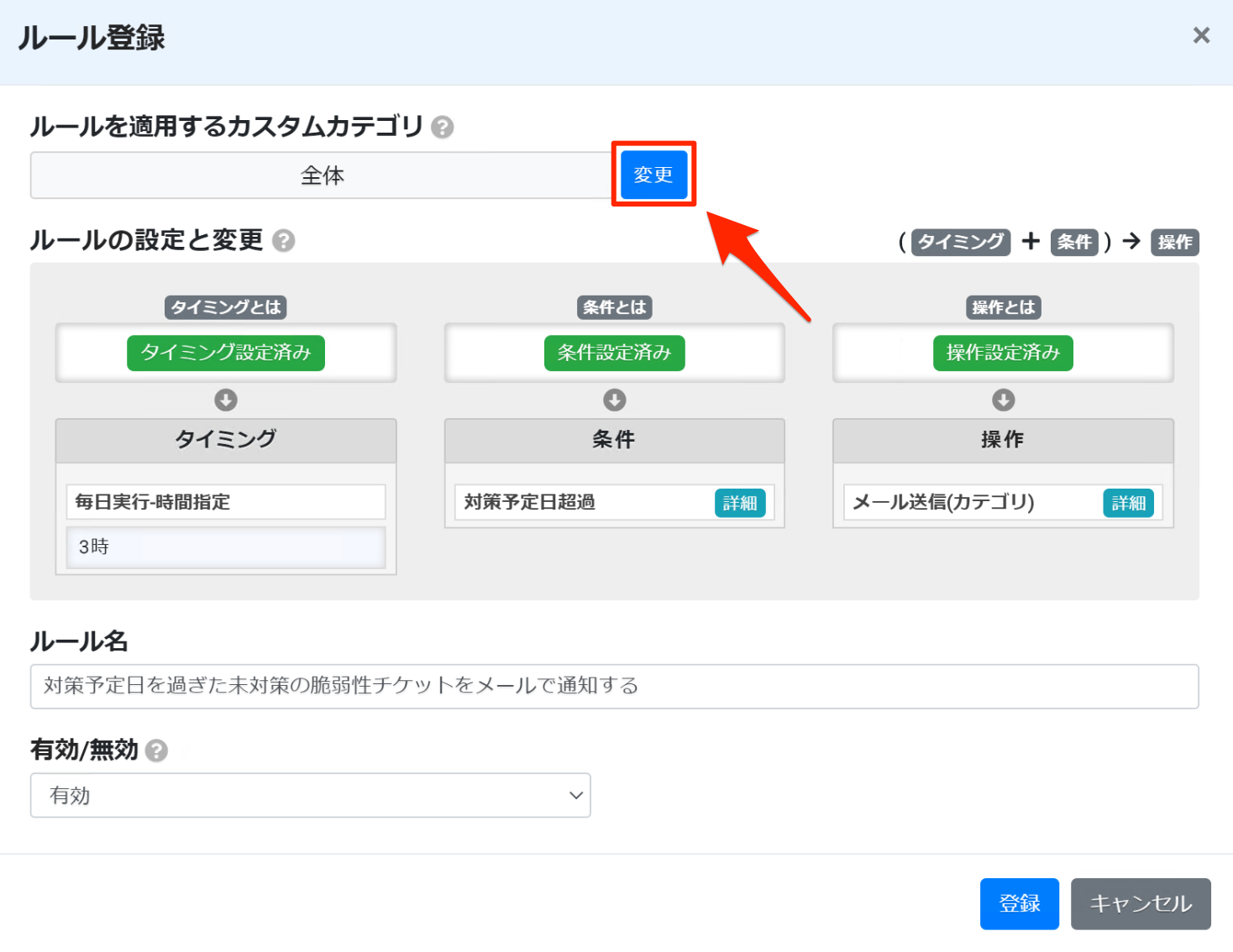This screenshot has height=952, width=1233.
Task: Click the タイミングとは label
Action: (226, 307)
